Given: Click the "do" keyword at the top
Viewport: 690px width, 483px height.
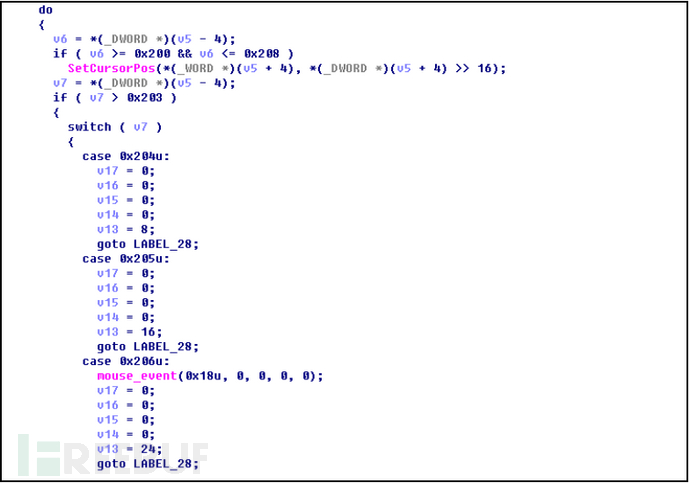Looking at the screenshot, I should point(45,10).
